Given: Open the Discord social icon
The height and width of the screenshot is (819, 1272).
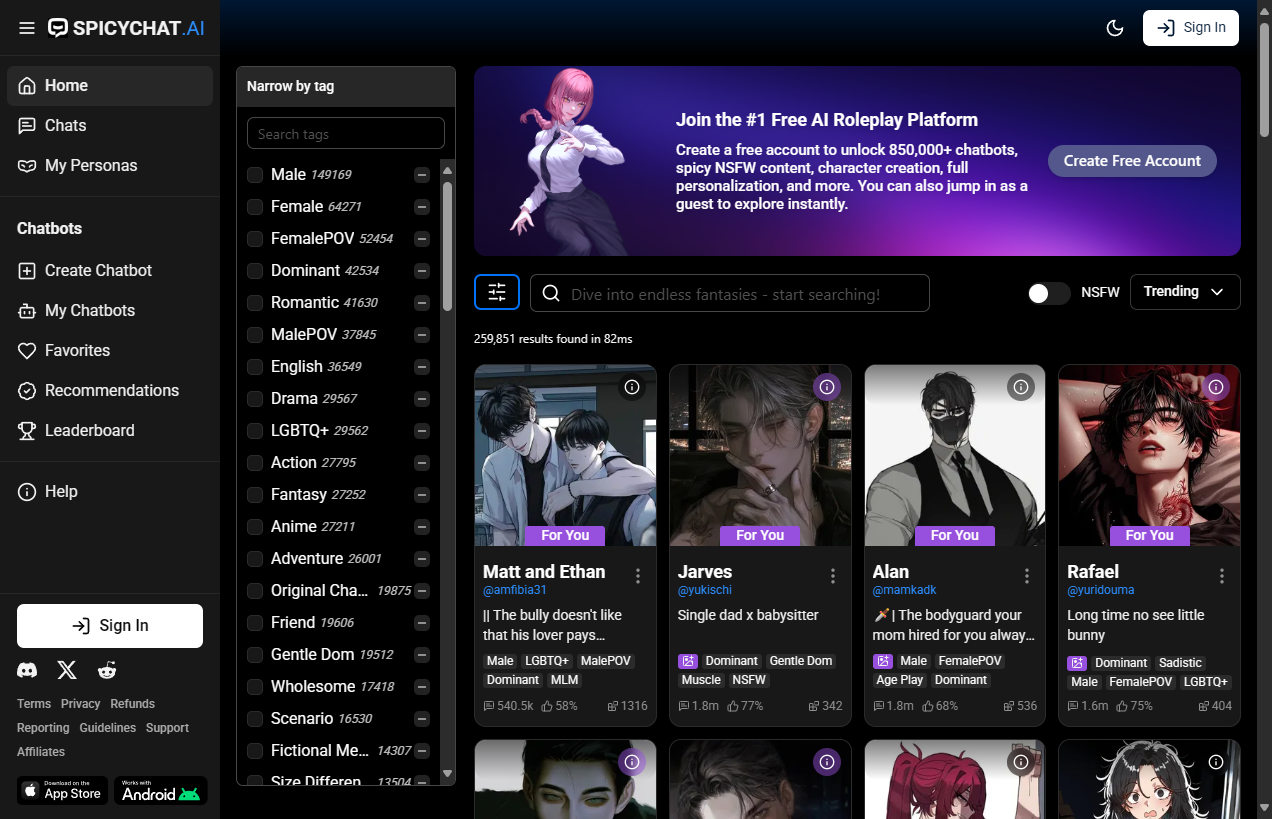Looking at the screenshot, I should click(x=28, y=670).
